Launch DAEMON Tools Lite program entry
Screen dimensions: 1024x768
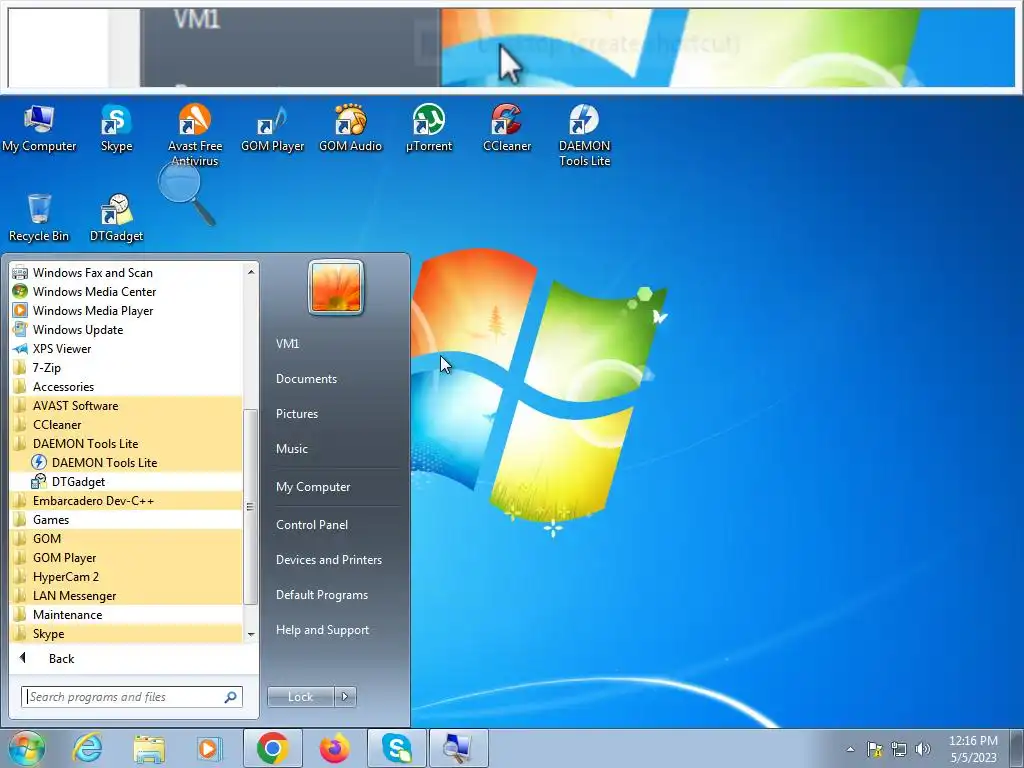pos(127,462)
